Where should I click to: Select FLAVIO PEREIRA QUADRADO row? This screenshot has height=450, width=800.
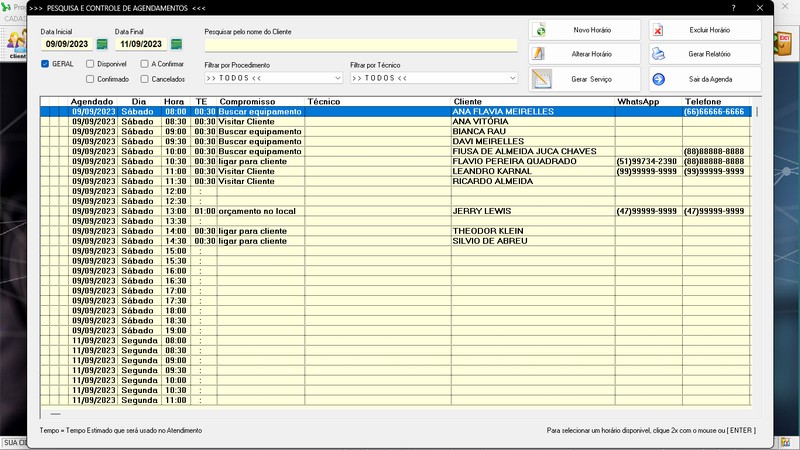tap(395, 161)
